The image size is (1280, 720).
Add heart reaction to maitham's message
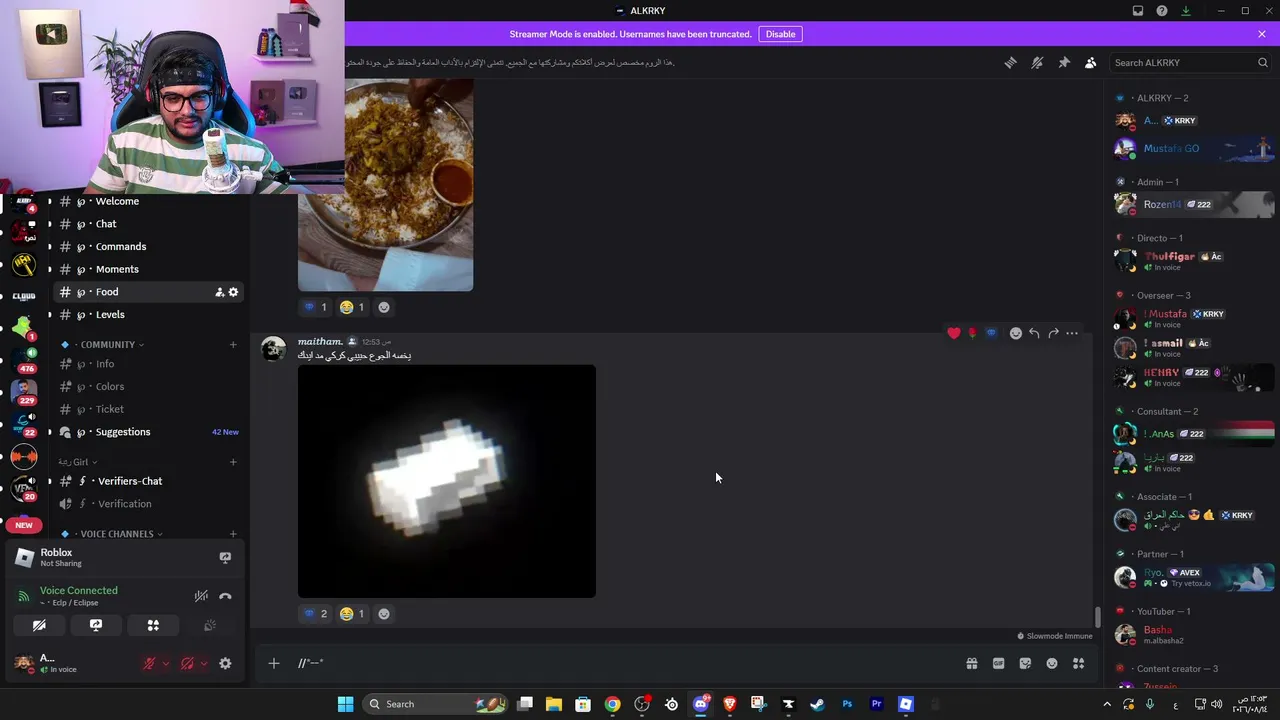954,333
